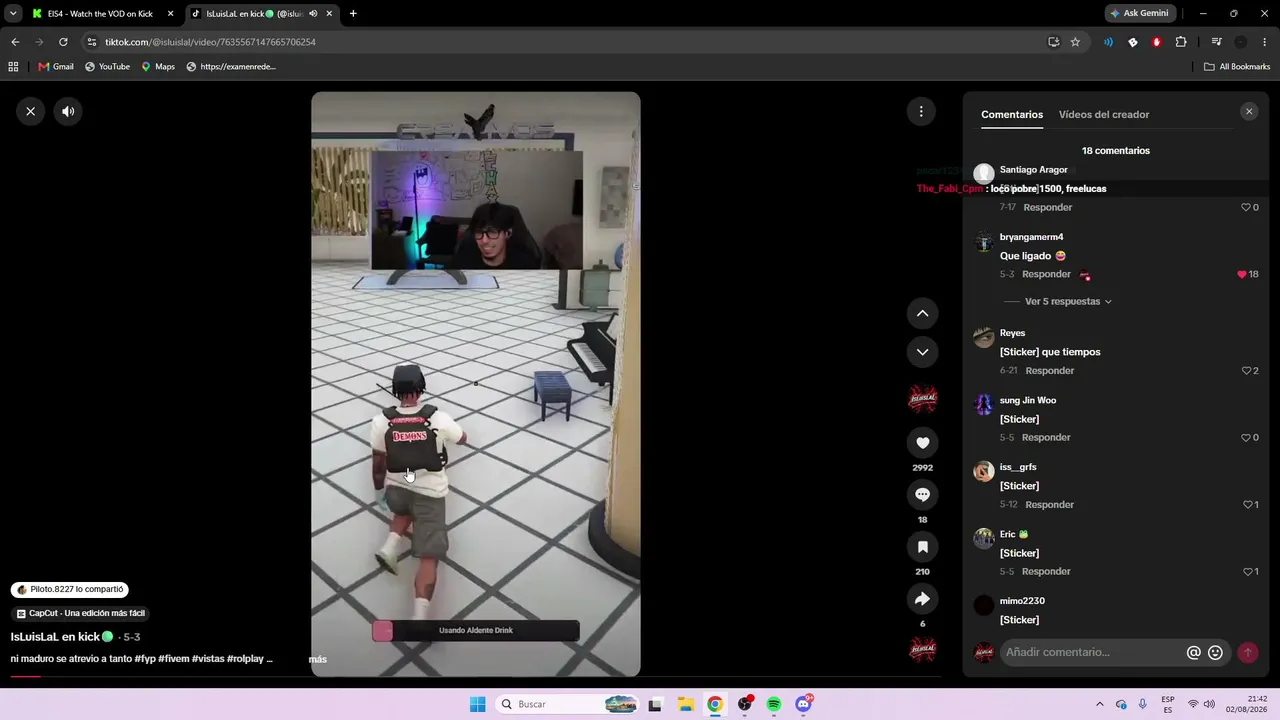Image resolution: width=1280 pixels, height=720 pixels.
Task: Save the video with the bookmark icon
Action: [922, 547]
